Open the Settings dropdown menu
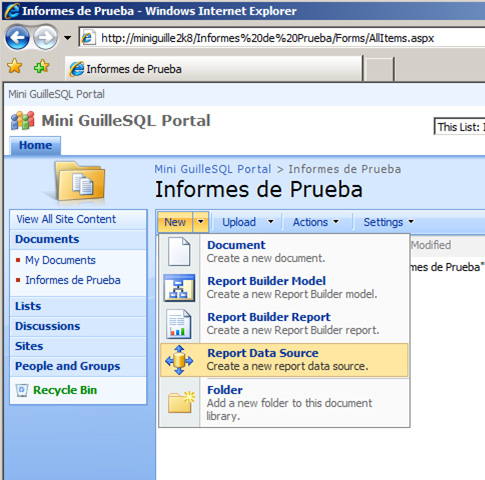Viewport: 485px width, 480px height. tap(389, 222)
